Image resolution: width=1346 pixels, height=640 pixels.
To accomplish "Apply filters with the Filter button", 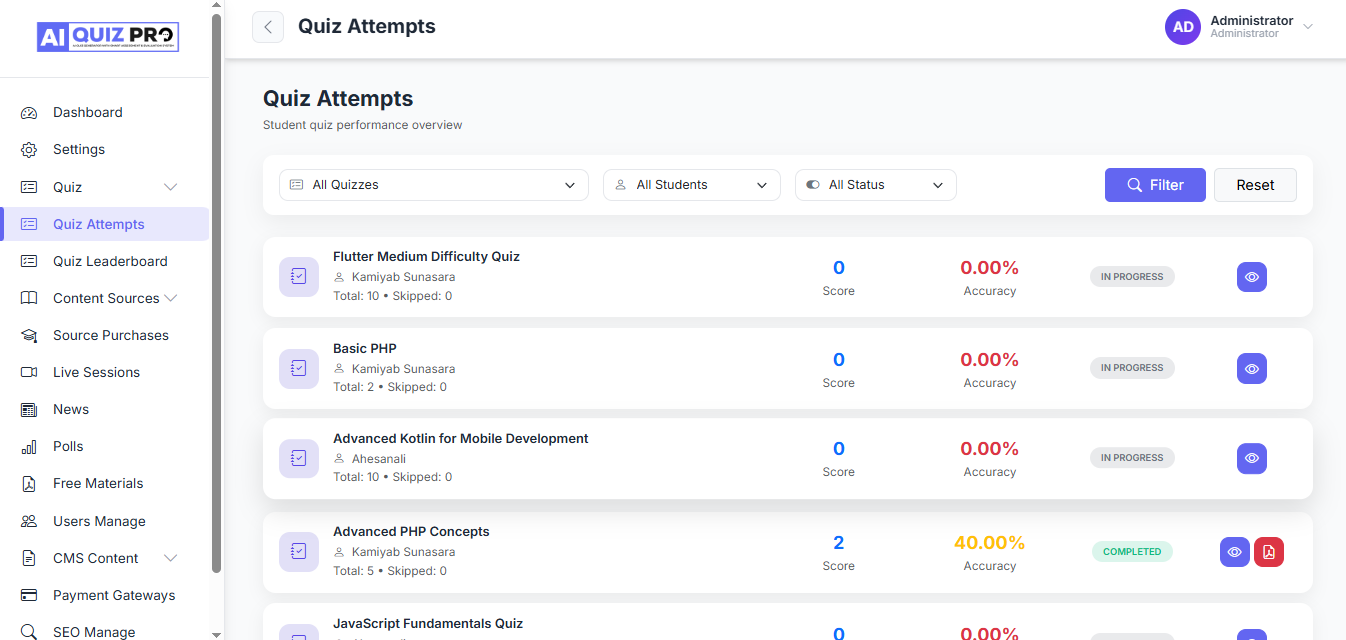I will tap(1155, 185).
